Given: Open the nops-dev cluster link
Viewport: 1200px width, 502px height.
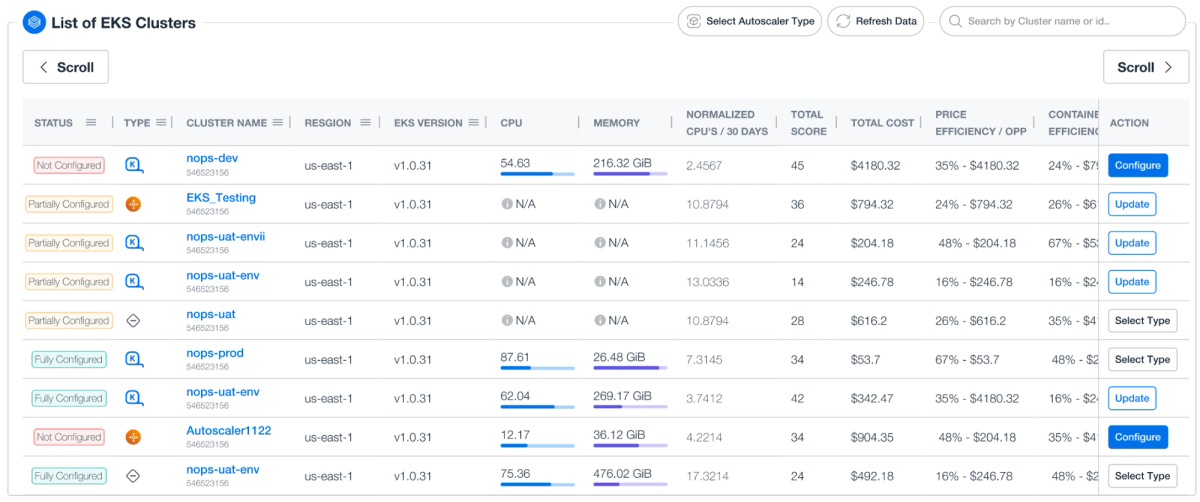Looking at the screenshot, I should click(x=212, y=159).
